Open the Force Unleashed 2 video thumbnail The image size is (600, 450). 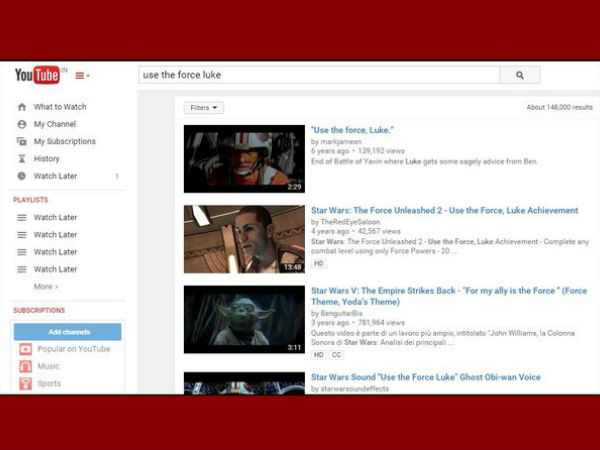244,239
